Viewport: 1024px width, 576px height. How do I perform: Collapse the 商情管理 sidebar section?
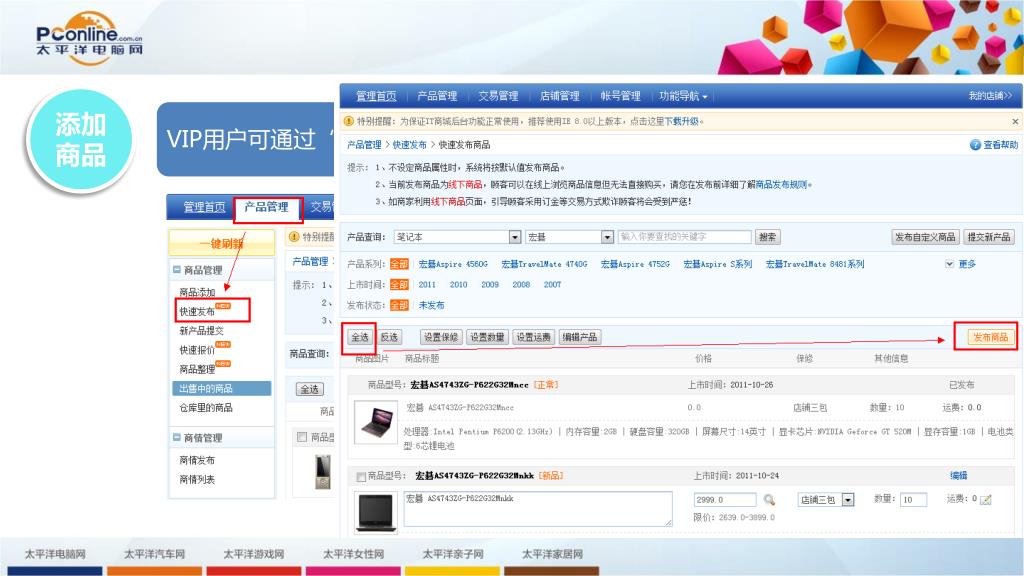coord(177,438)
